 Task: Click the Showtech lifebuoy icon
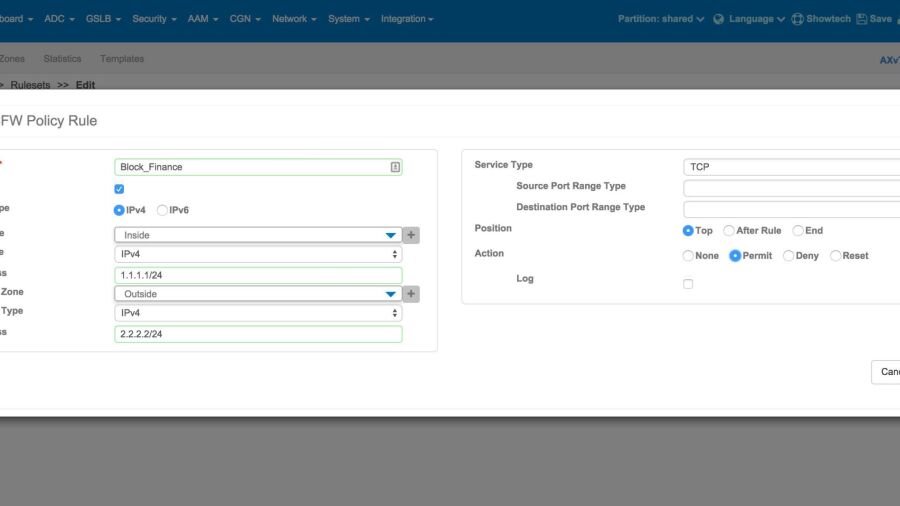click(x=797, y=19)
